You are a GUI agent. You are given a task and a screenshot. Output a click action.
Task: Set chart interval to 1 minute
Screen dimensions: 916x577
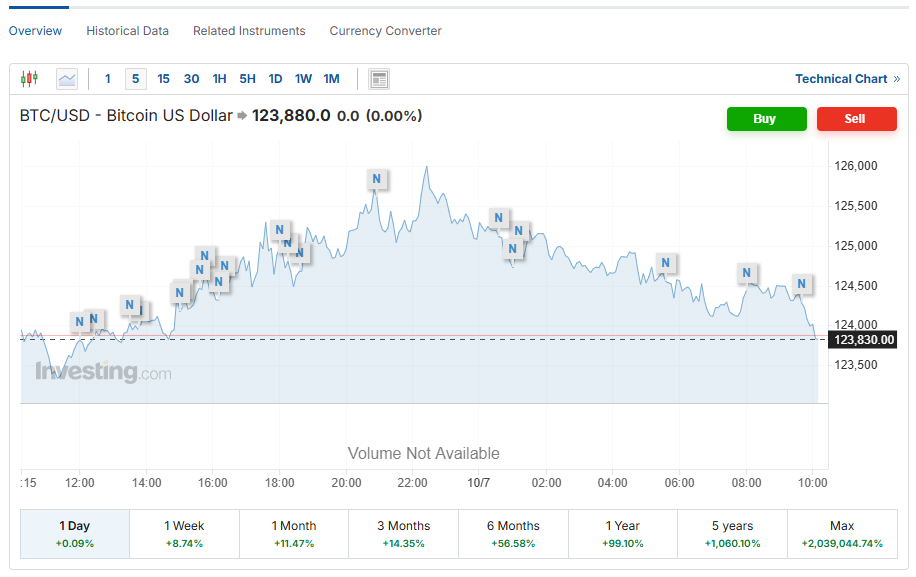tap(108, 79)
